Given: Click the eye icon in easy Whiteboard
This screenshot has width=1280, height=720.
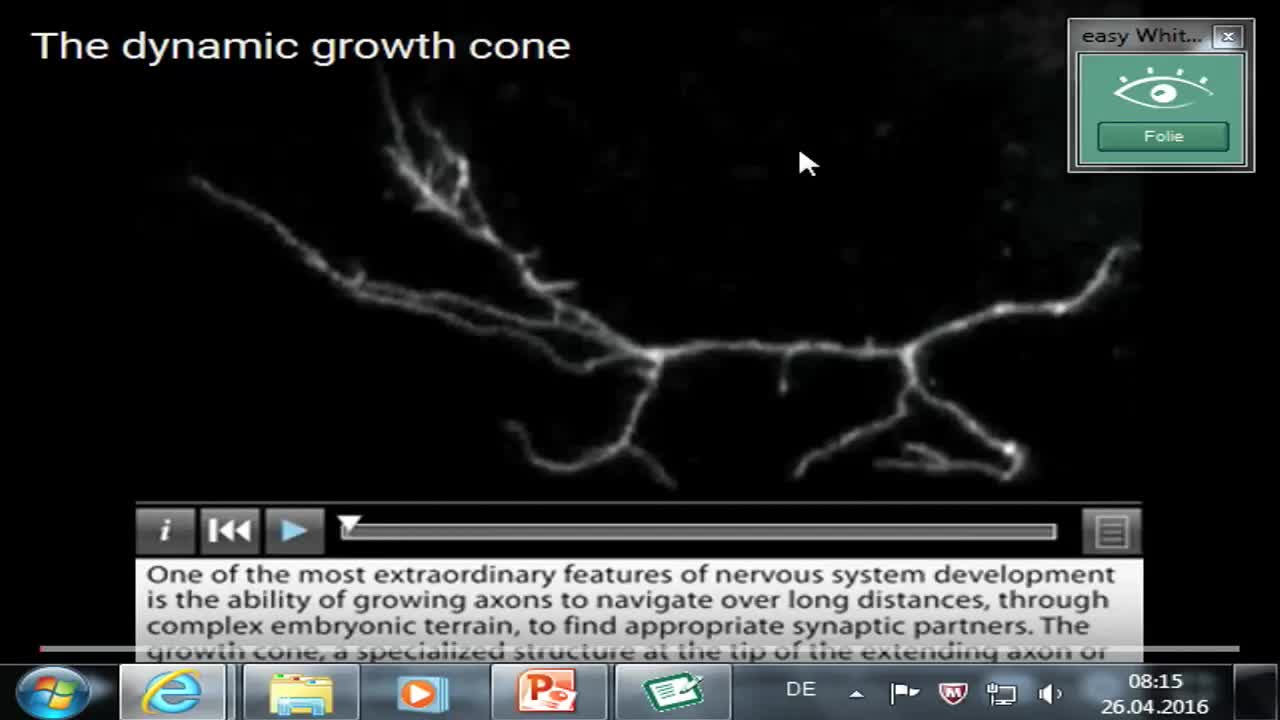Looking at the screenshot, I should pos(1161,92).
